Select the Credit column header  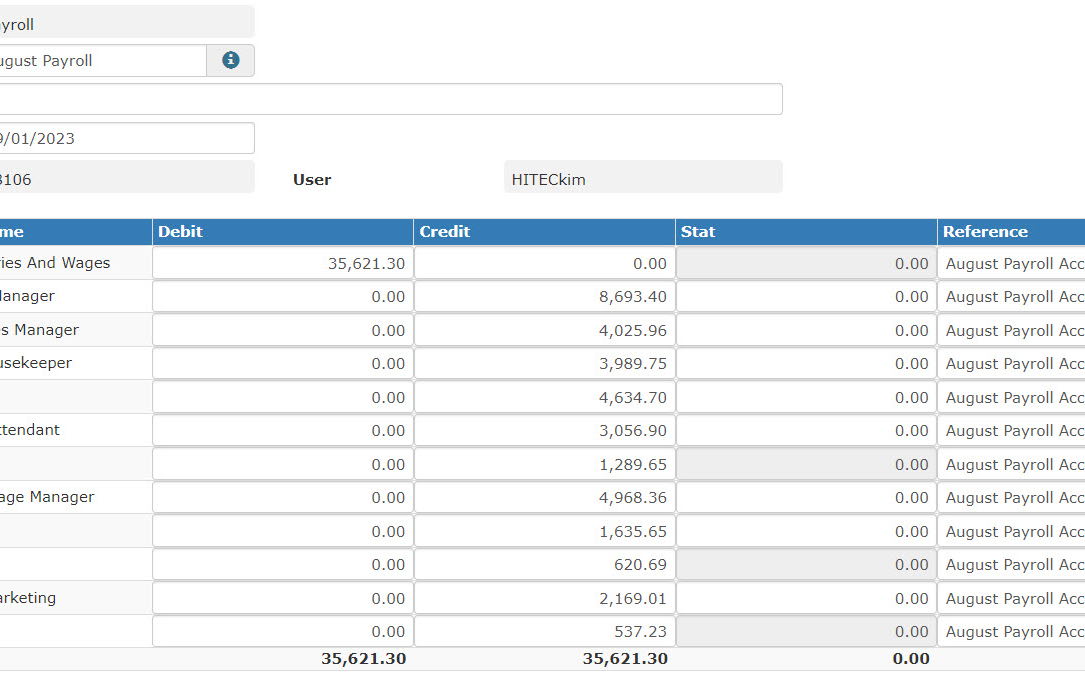[544, 231]
